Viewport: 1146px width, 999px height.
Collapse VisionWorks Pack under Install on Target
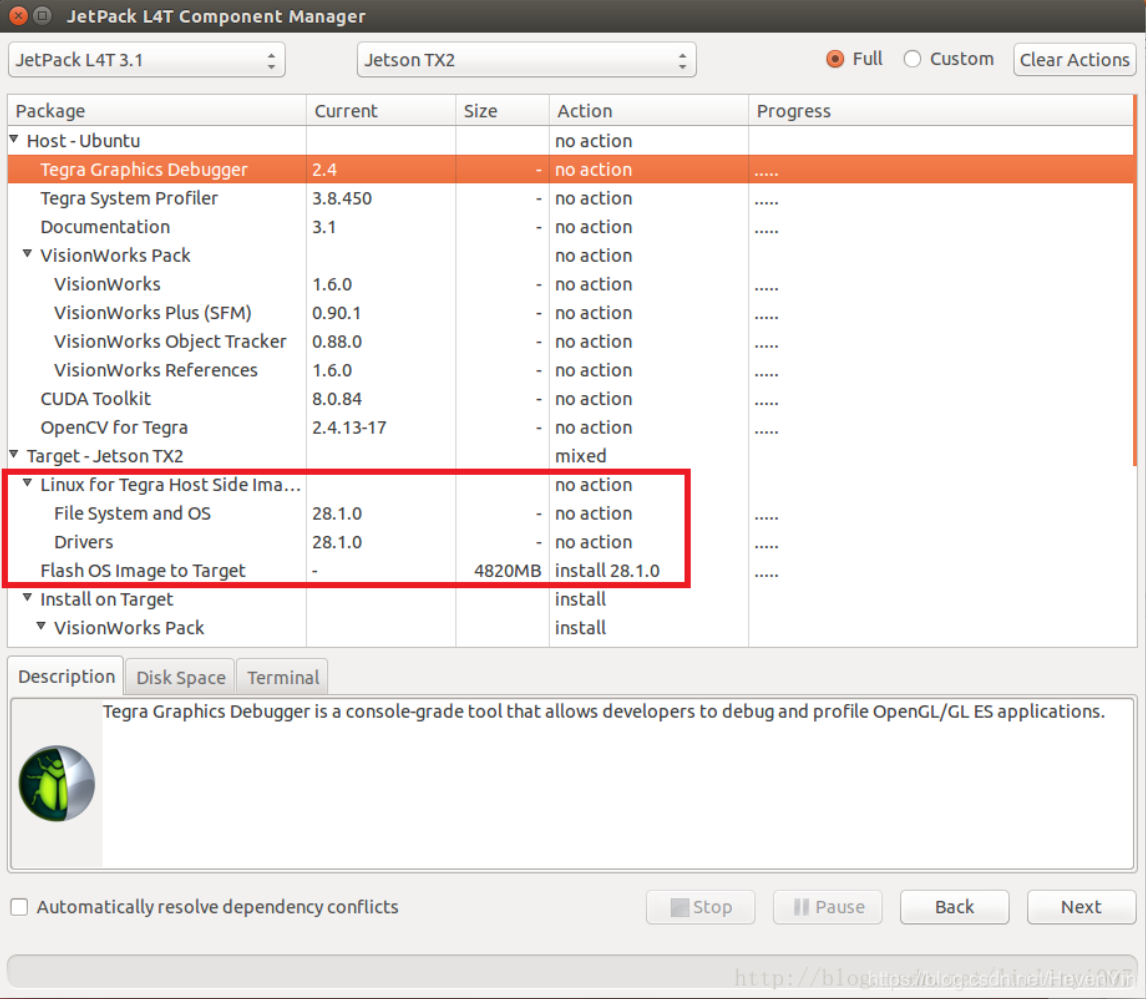point(41,626)
